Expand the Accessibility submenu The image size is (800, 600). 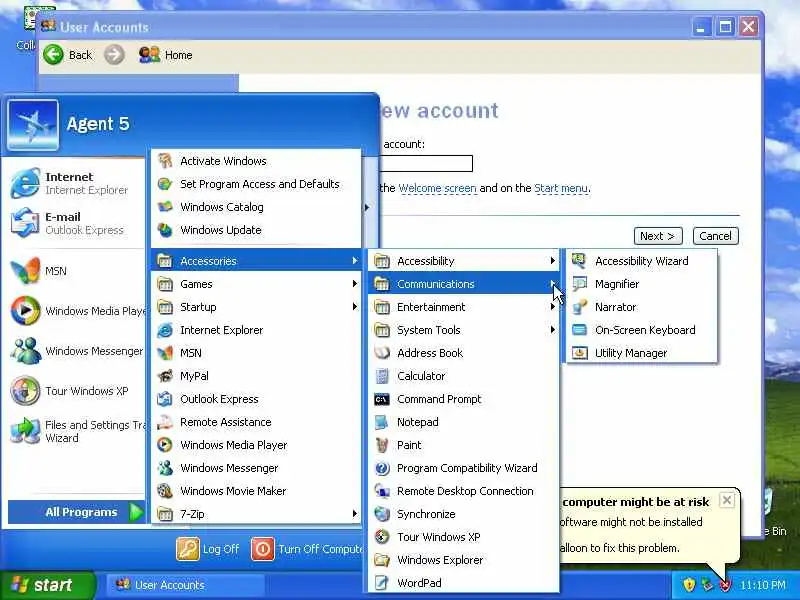pyautogui.click(x=464, y=261)
